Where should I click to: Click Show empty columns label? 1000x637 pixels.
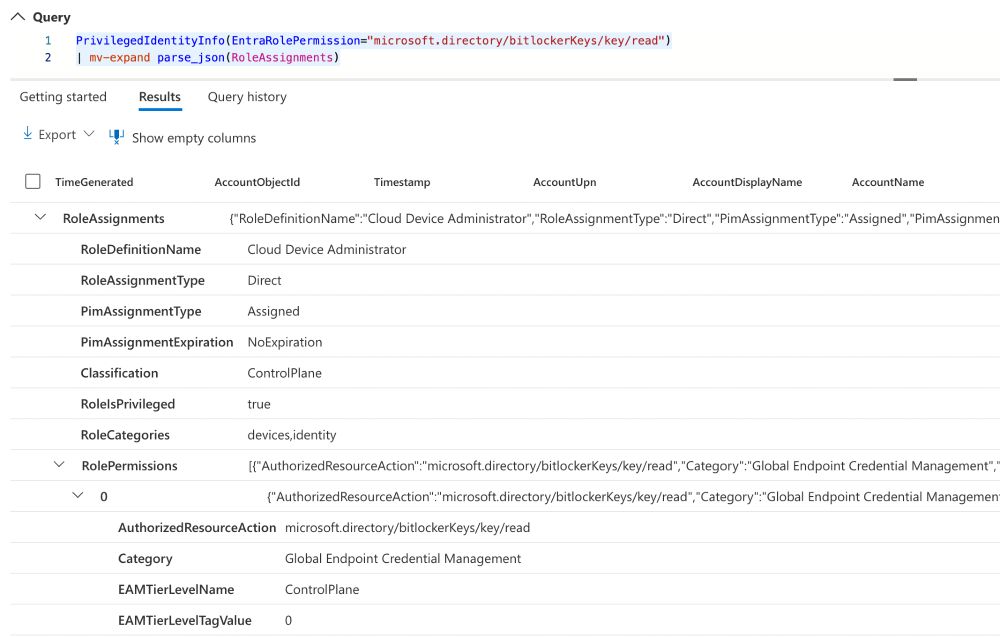194,138
